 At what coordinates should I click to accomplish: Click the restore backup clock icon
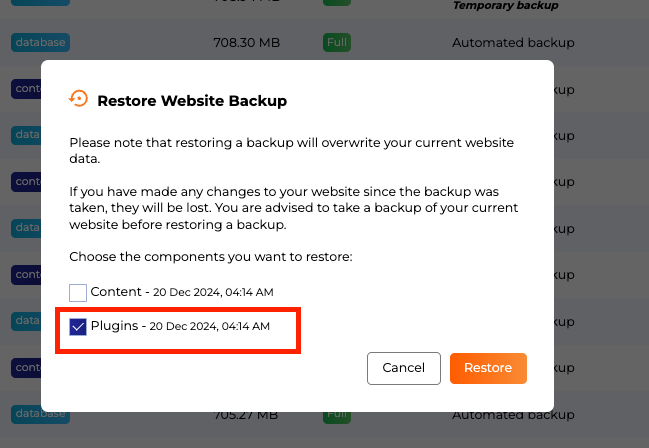78,98
